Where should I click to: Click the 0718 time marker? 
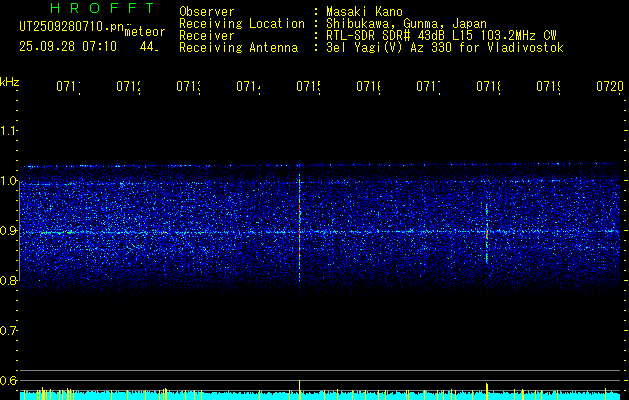point(488,86)
